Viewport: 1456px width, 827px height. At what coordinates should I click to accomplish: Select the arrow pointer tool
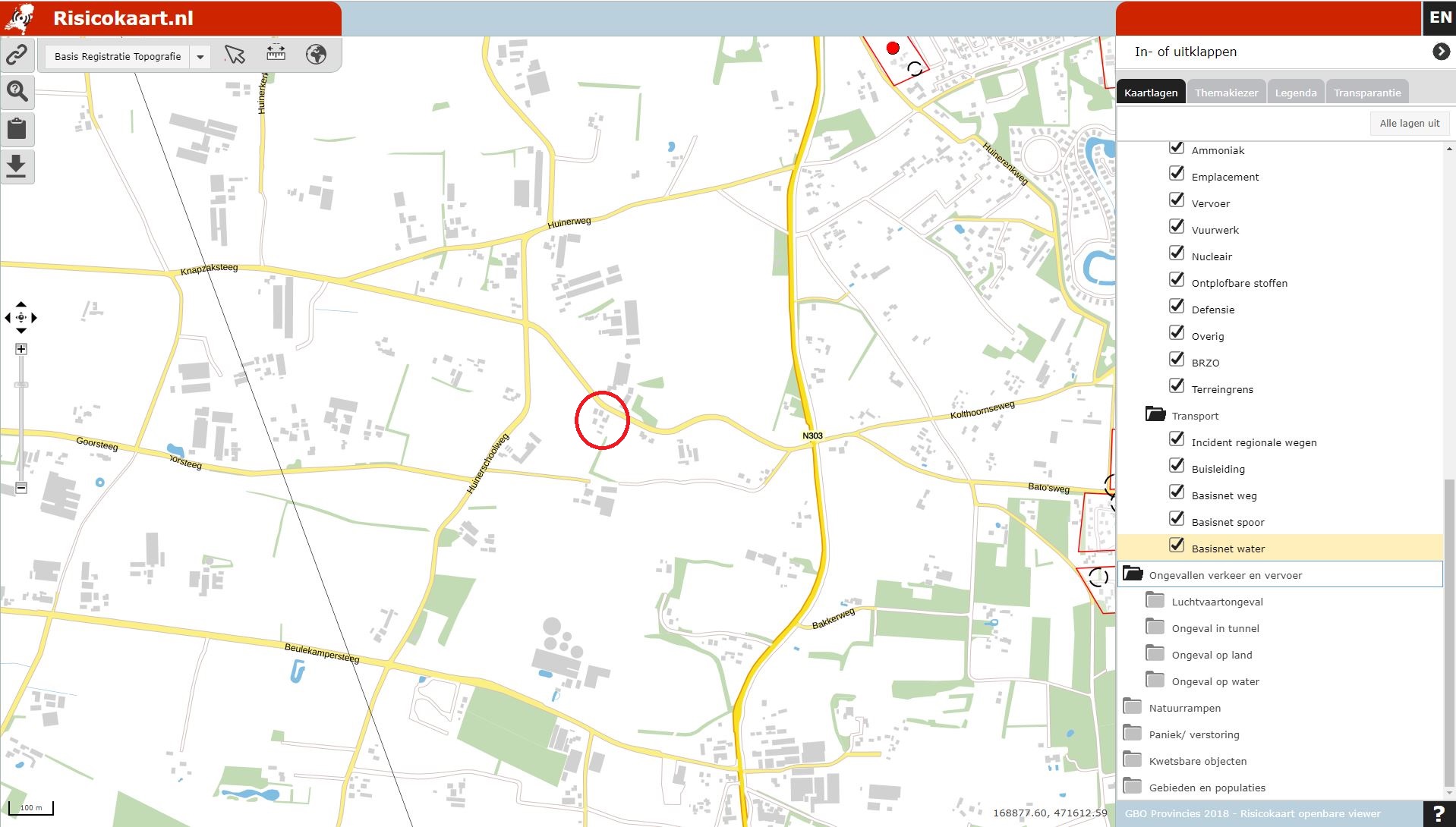235,55
